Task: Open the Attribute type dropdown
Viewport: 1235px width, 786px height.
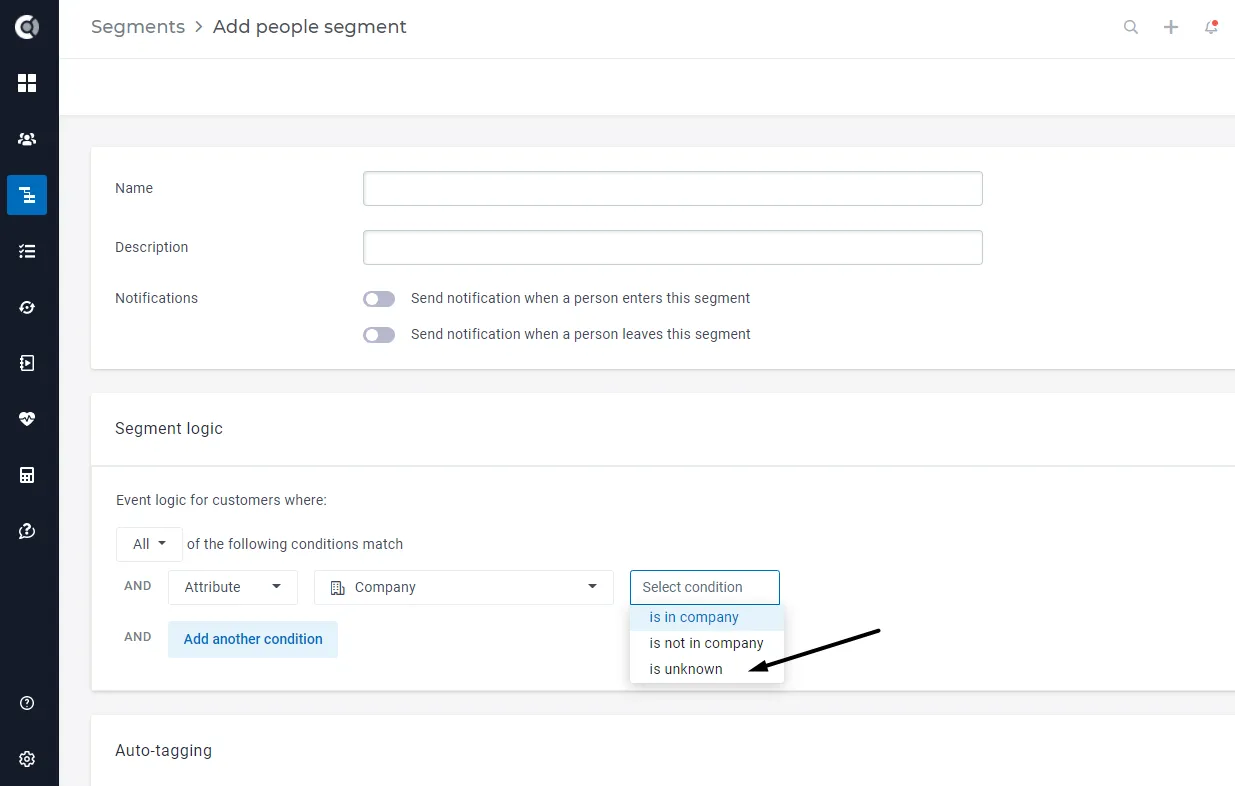Action: pos(233,587)
